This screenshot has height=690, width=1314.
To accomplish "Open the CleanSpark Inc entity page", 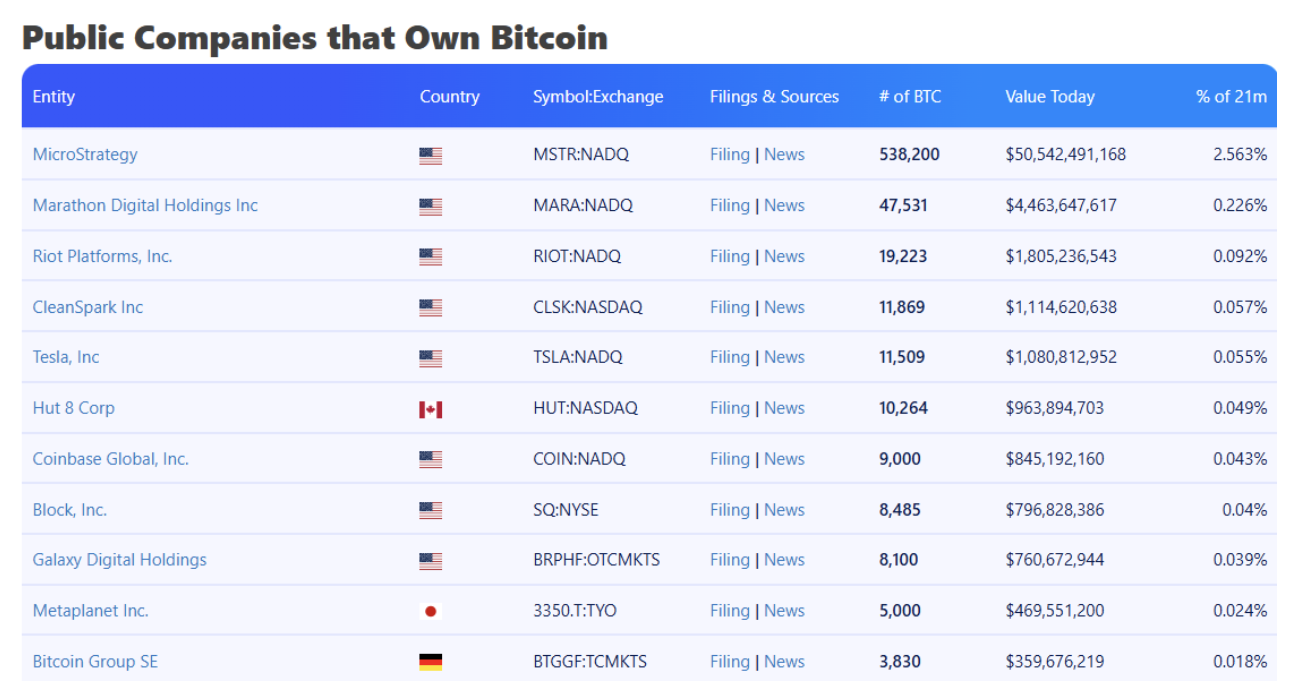I will coord(88,307).
